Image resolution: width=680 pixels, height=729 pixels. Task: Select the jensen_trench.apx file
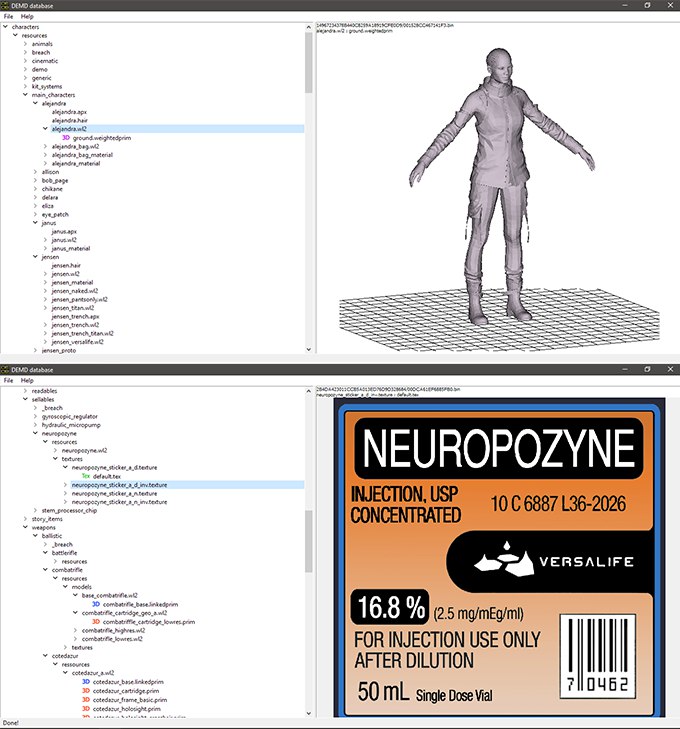[x=75, y=316]
